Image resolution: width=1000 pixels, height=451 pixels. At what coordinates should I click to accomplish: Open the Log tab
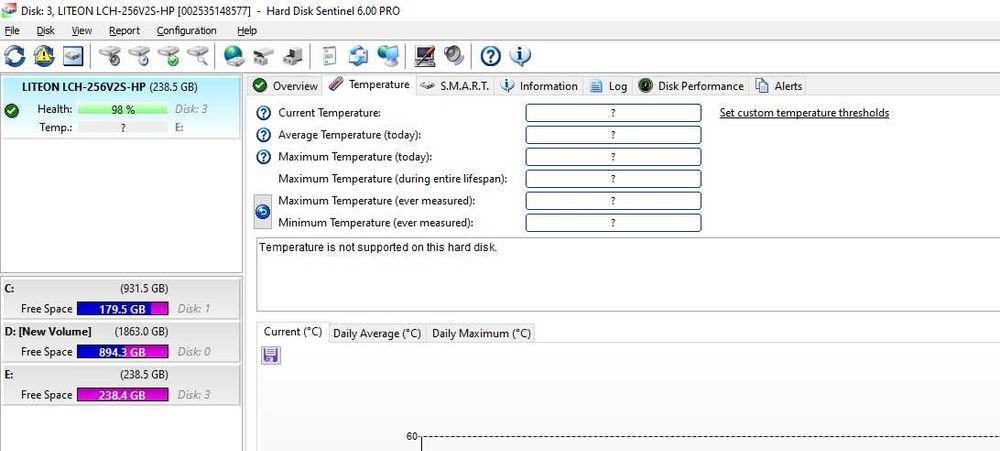click(x=608, y=86)
